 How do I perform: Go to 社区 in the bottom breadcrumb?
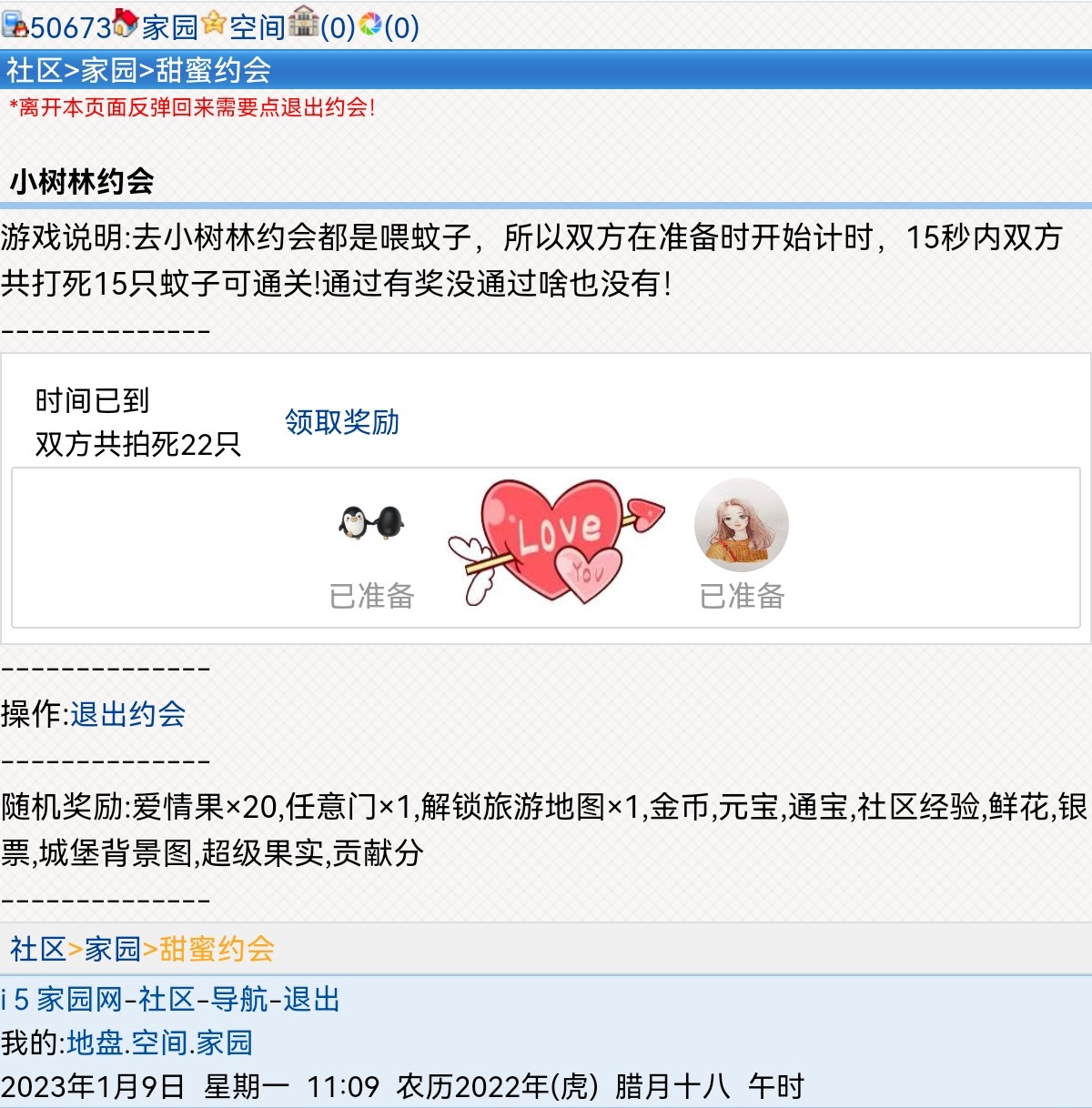38,949
